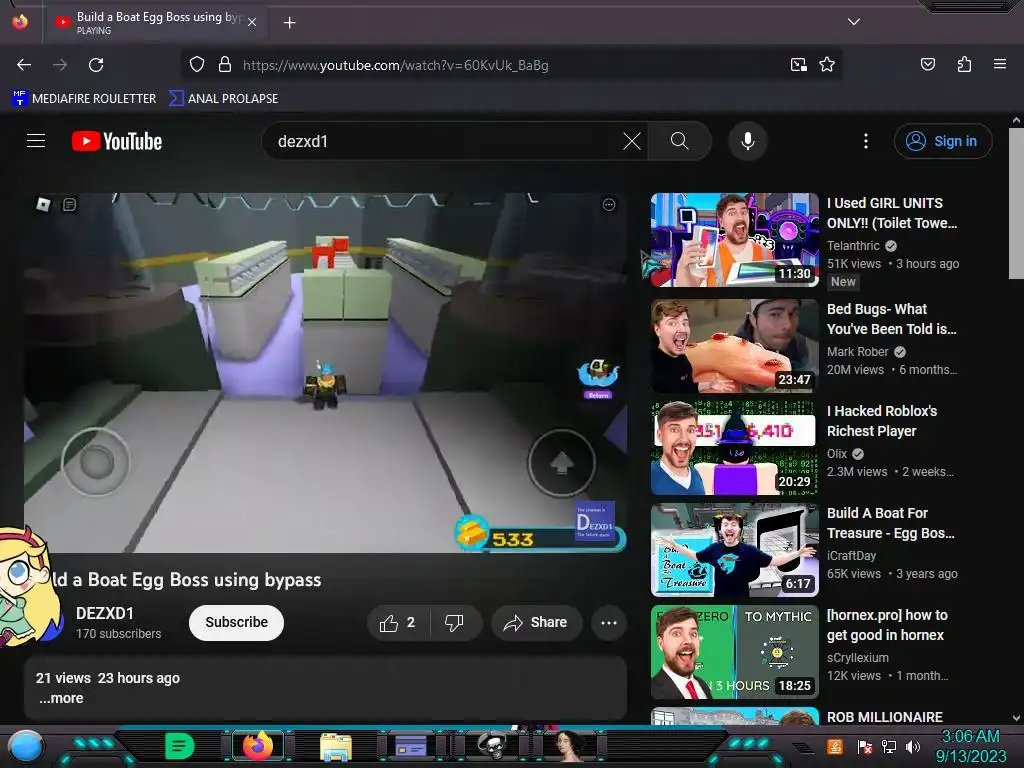1024x768 pixels.
Task: Open the skull ring taskbar icon
Action: 492,746
